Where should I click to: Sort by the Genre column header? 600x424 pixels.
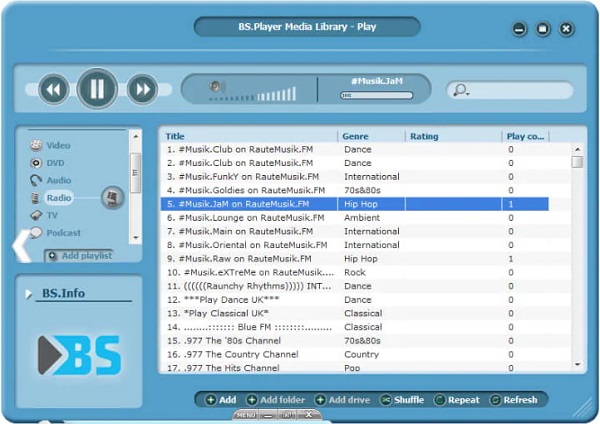click(x=355, y=136)
